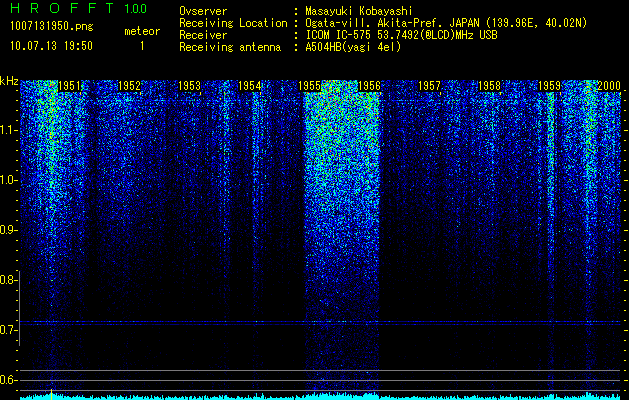Click the Ovserver field label

coord(203,11)
